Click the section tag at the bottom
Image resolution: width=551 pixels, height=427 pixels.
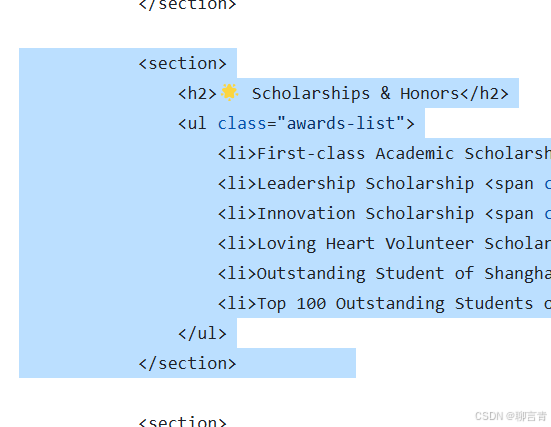[x=183, y=421]
